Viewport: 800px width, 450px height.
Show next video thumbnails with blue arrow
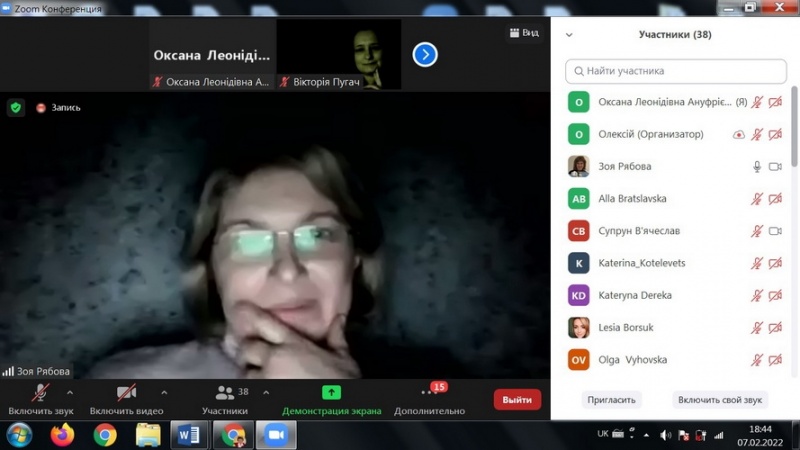coord(424,55)
